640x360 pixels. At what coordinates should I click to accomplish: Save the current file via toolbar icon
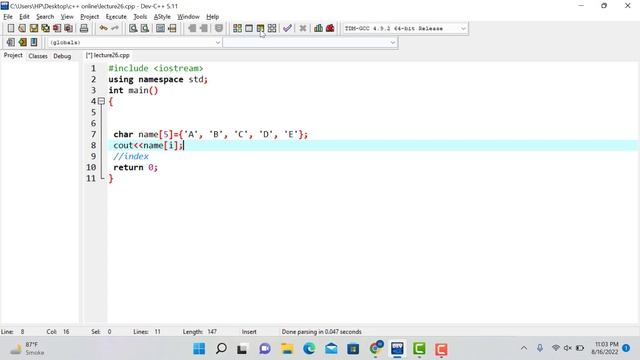(x=34, y=28)
